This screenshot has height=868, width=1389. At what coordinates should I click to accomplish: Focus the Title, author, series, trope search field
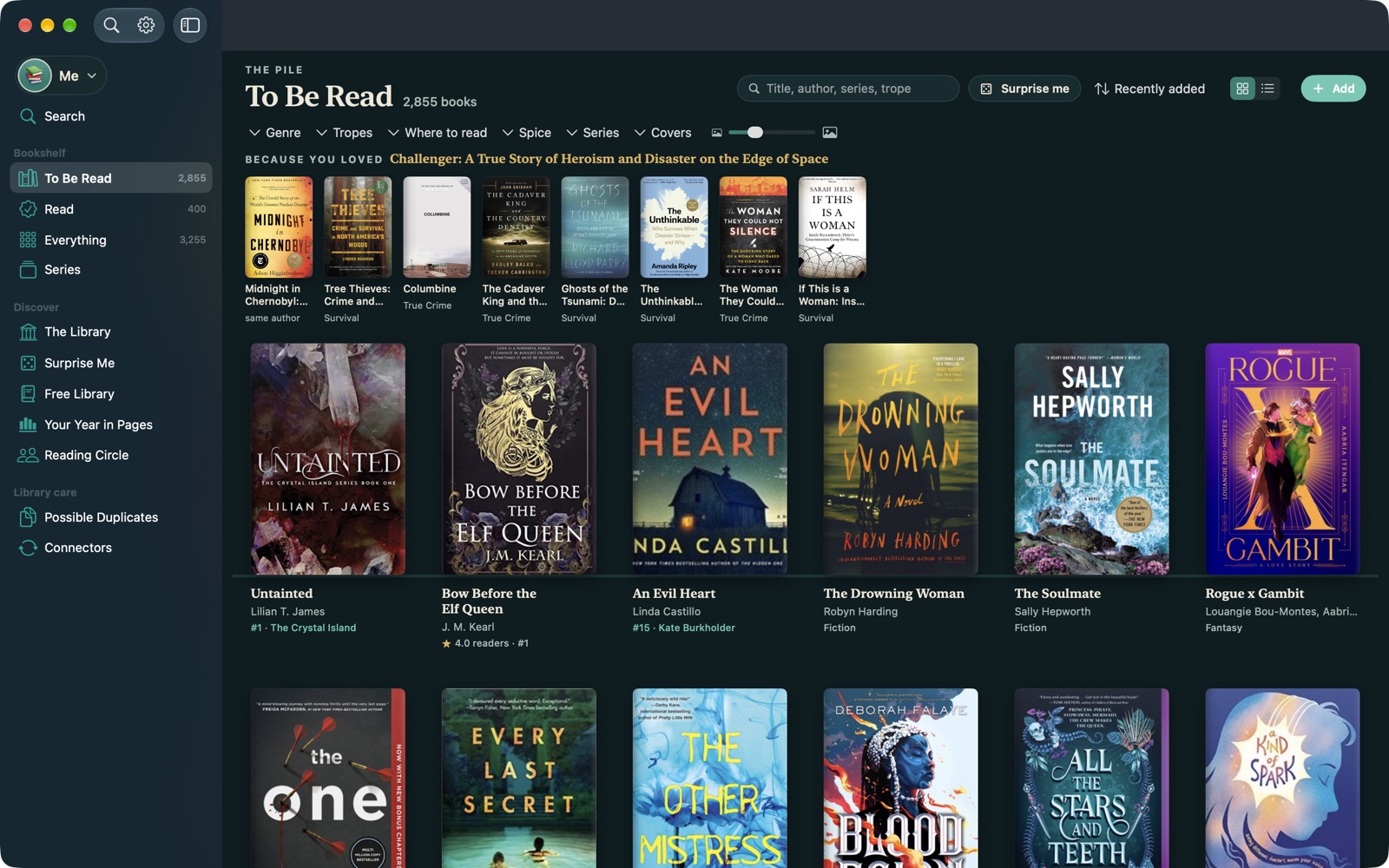tap(848, 89)
